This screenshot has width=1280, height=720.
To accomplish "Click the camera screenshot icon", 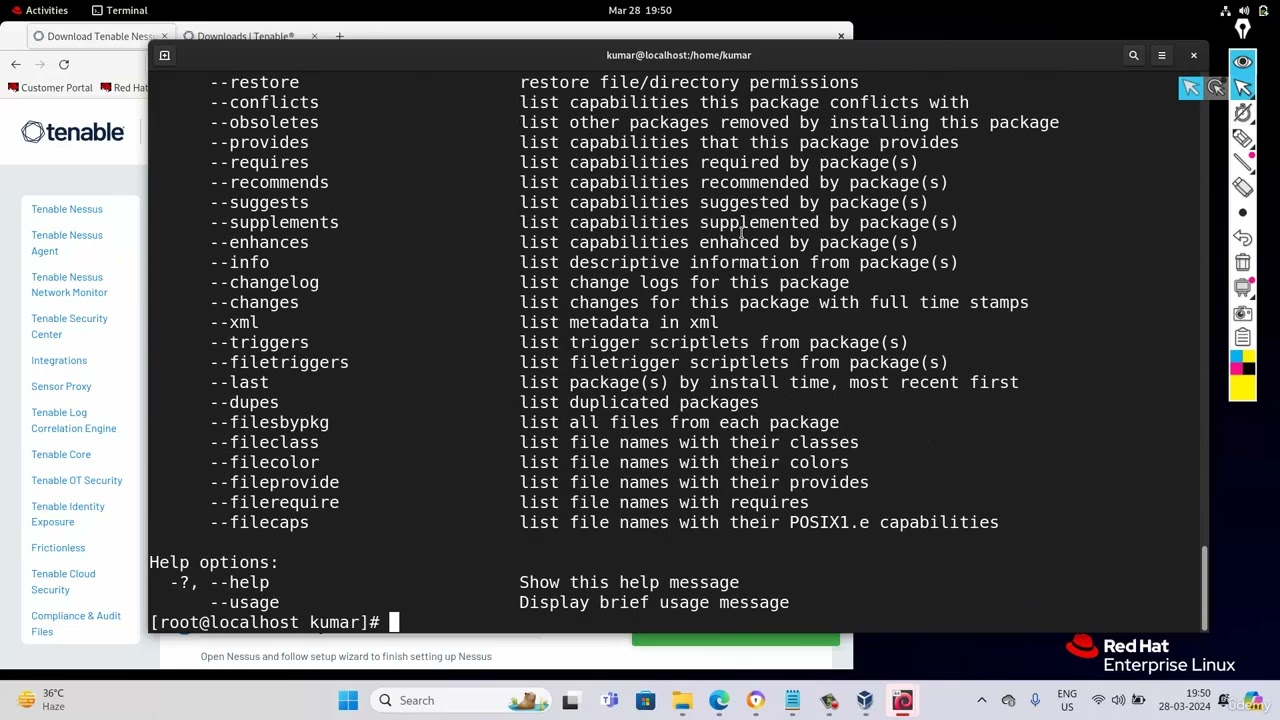I will tap(1242, 313).
